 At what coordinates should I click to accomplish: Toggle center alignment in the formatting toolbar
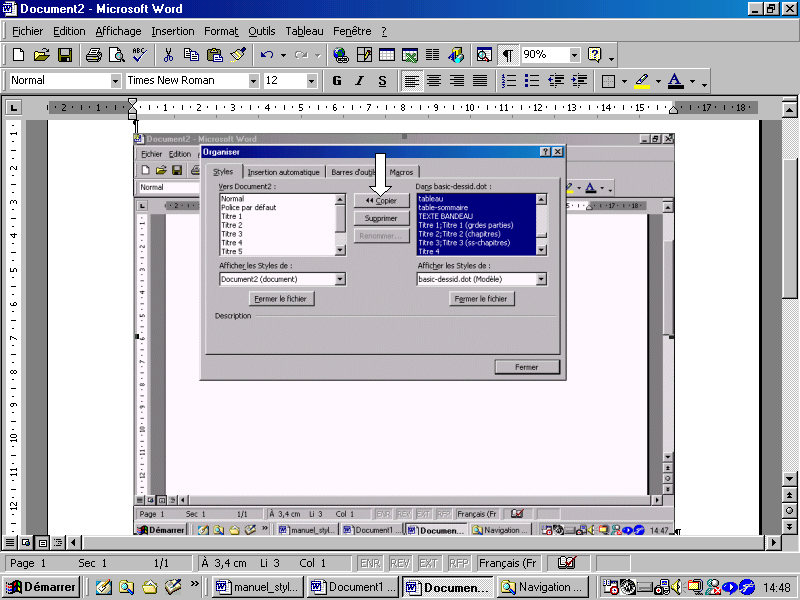click(434, 81)
